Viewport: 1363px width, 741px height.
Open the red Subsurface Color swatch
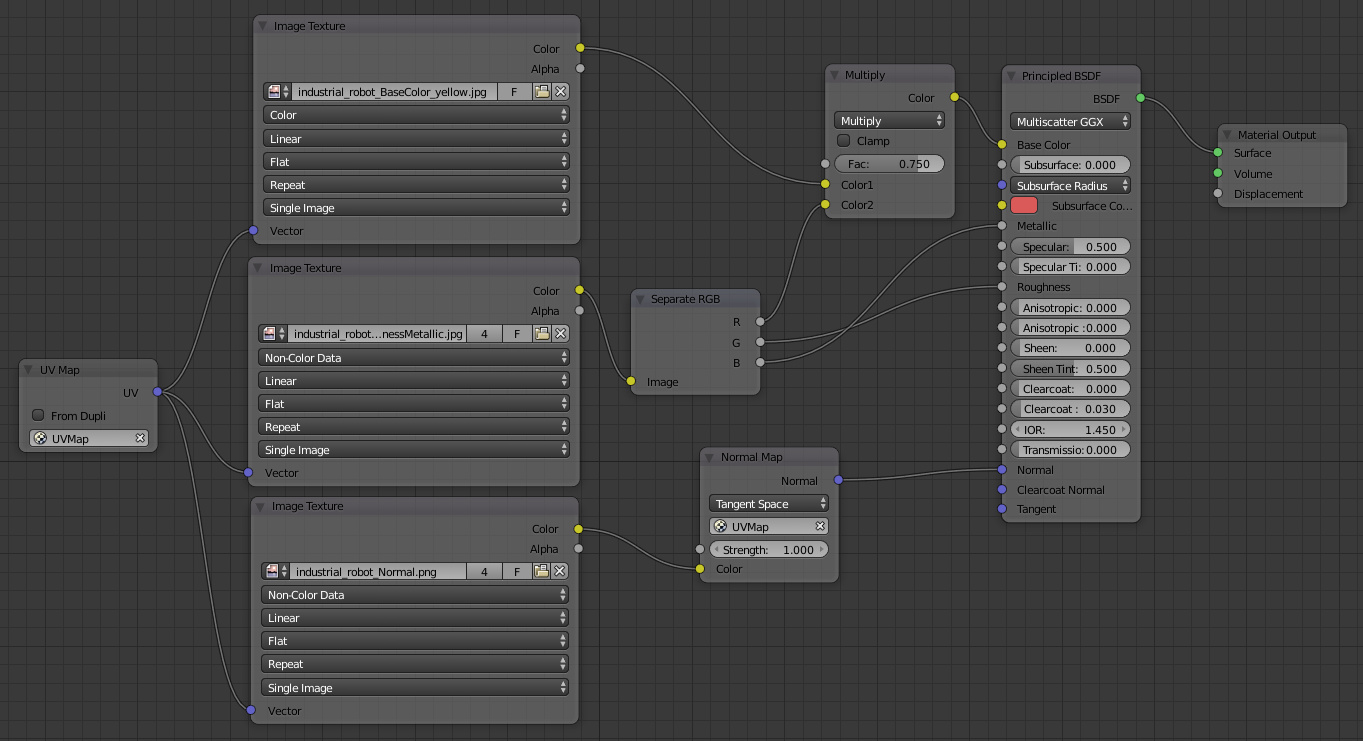tap(1024, 205)
